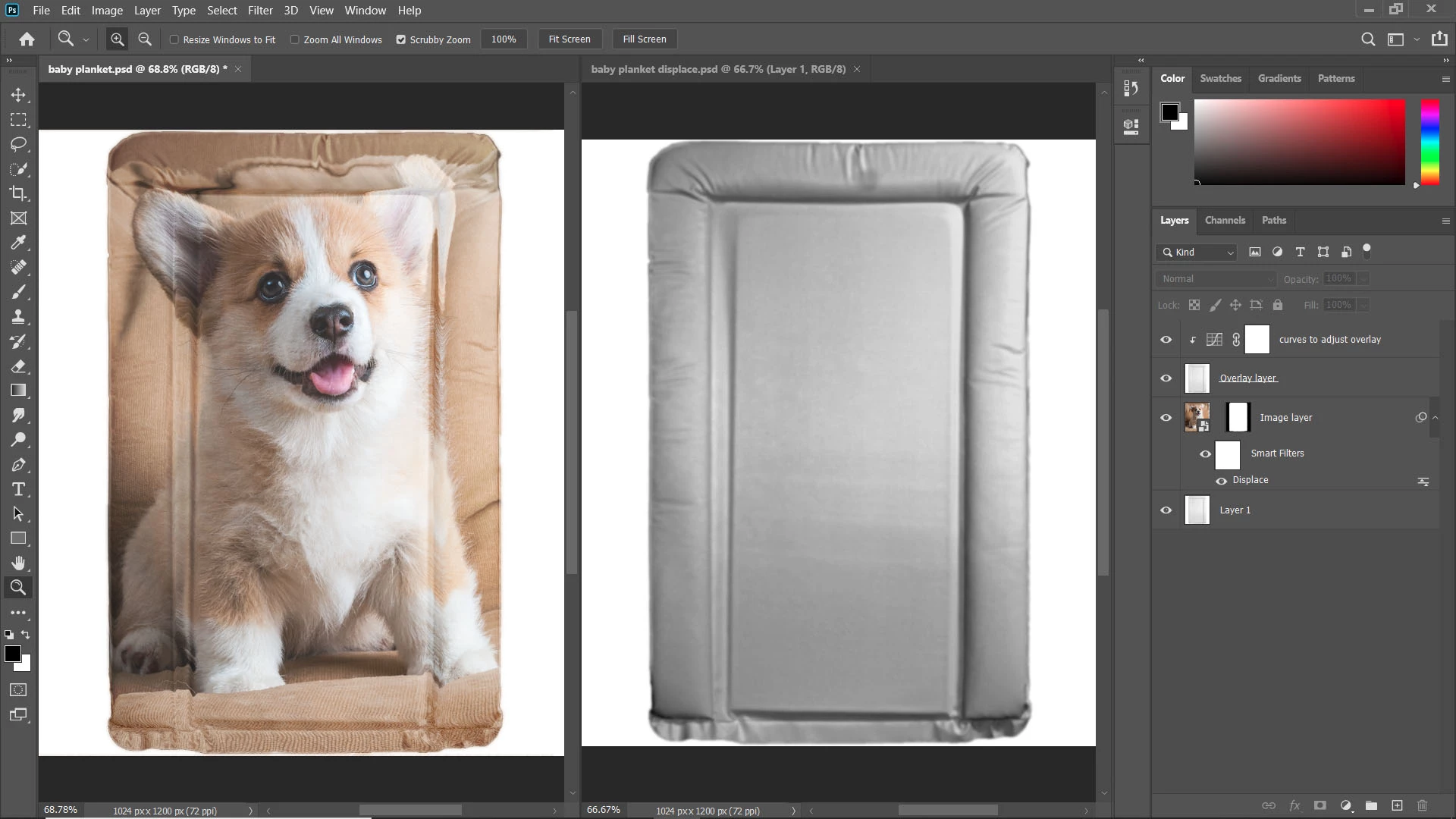Select the Eyedropper tool
The image size is (1456, 819).
(18, 243)
